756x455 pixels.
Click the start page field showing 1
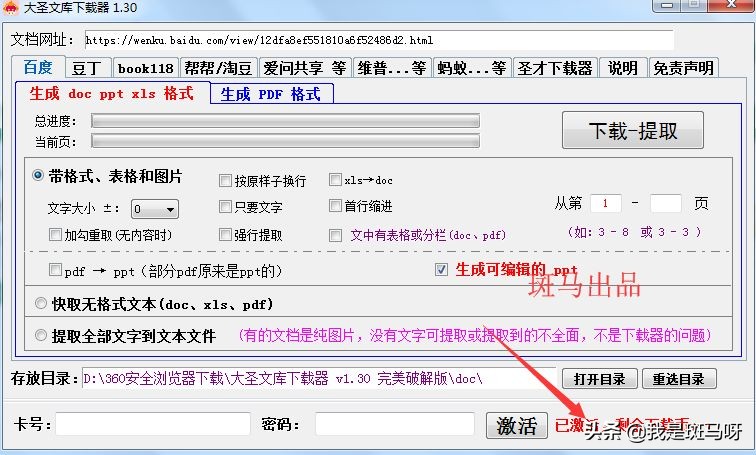click(x=606, y=203)
